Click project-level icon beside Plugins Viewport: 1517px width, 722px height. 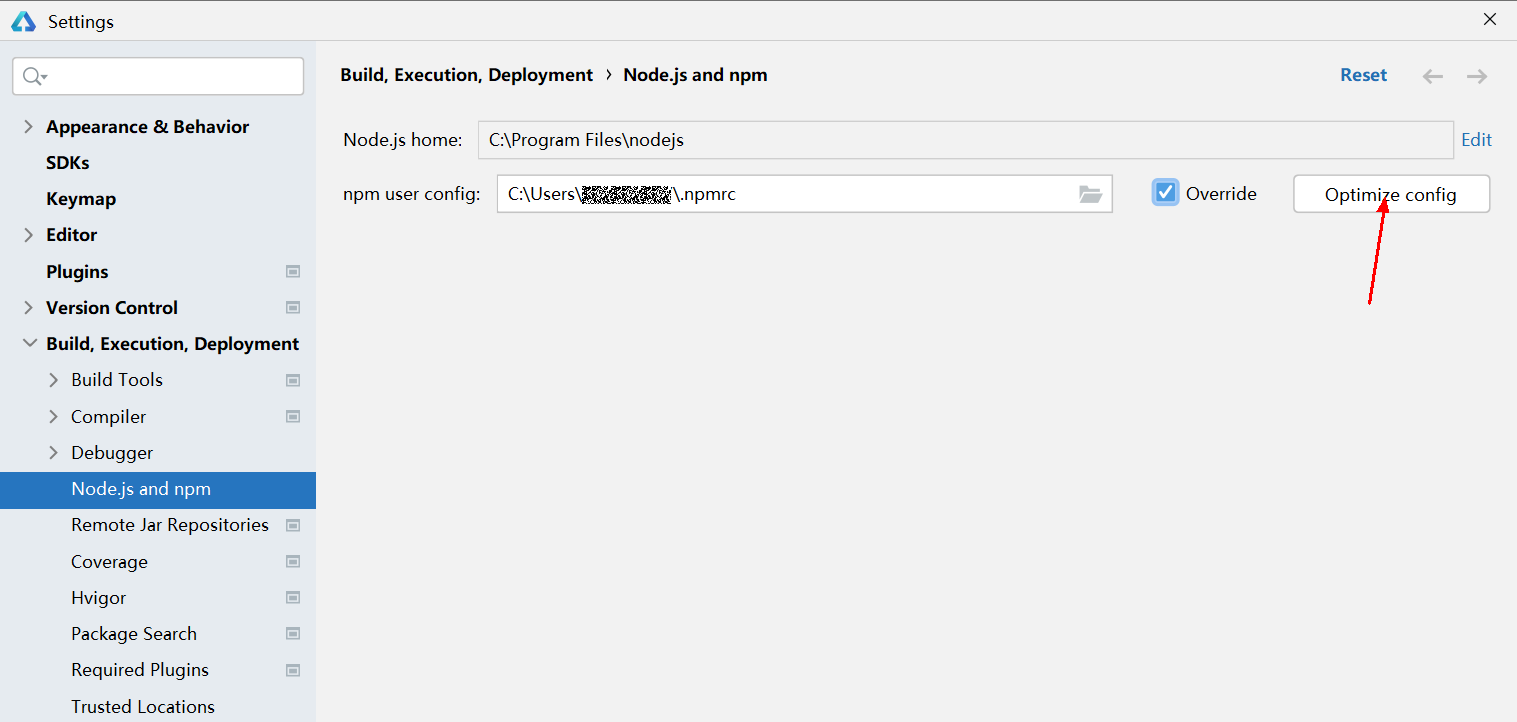[x=293, y=271]
